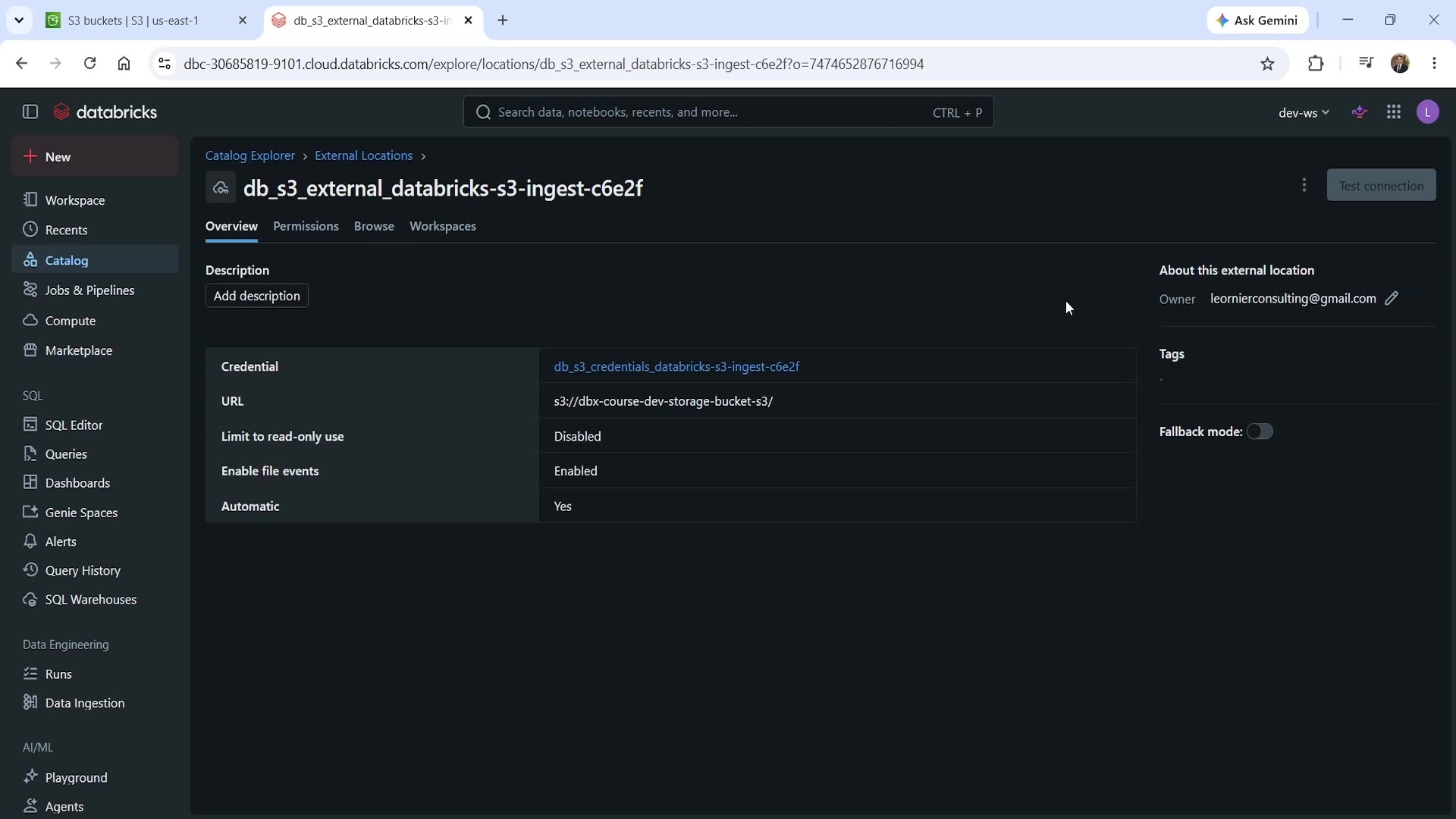Go back to the previous page
This screenshot has height=819, width=1456.
click(x=21, y=64)
